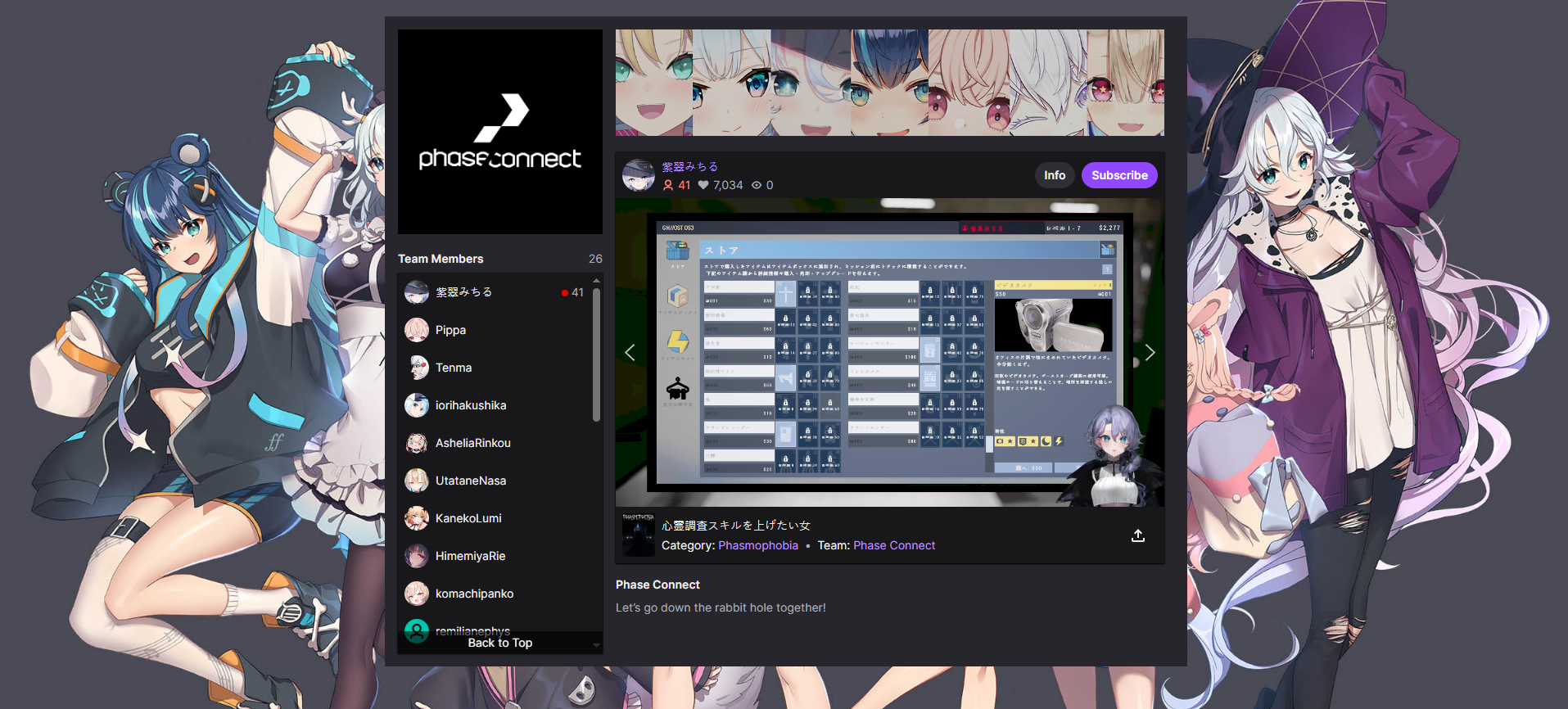Click the live stream video player
The width and height of the screenshot is (1568, 709).
point(890,353)
